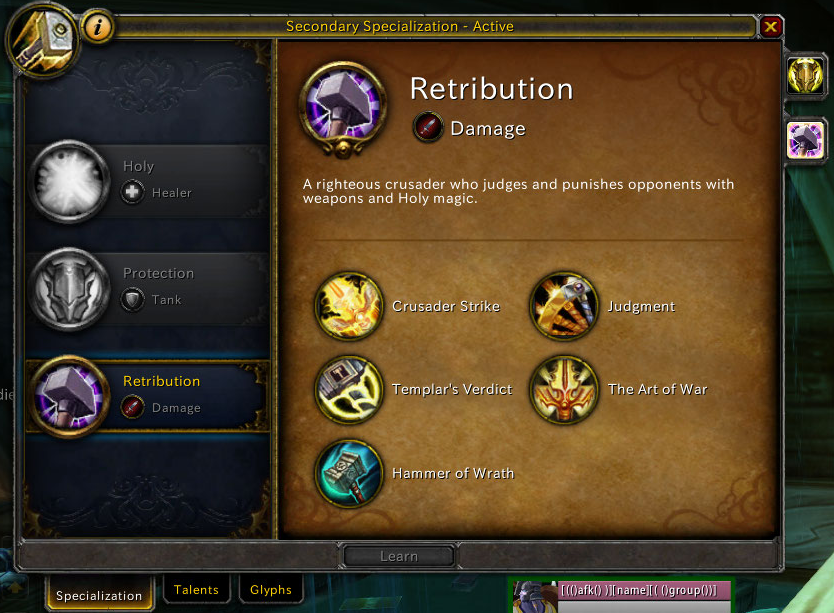The image size is (834, 613).
Task: Select the Retribution damage specialization
Action: click(148, 396)
